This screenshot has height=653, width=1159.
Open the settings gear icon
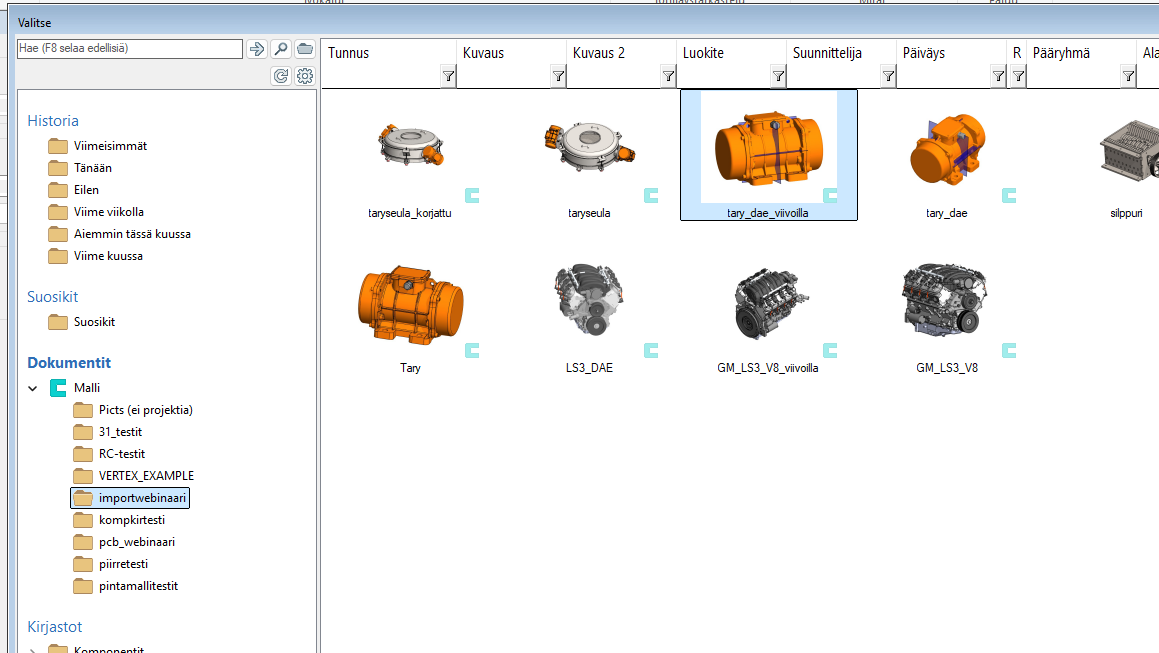tap(305, 76)
